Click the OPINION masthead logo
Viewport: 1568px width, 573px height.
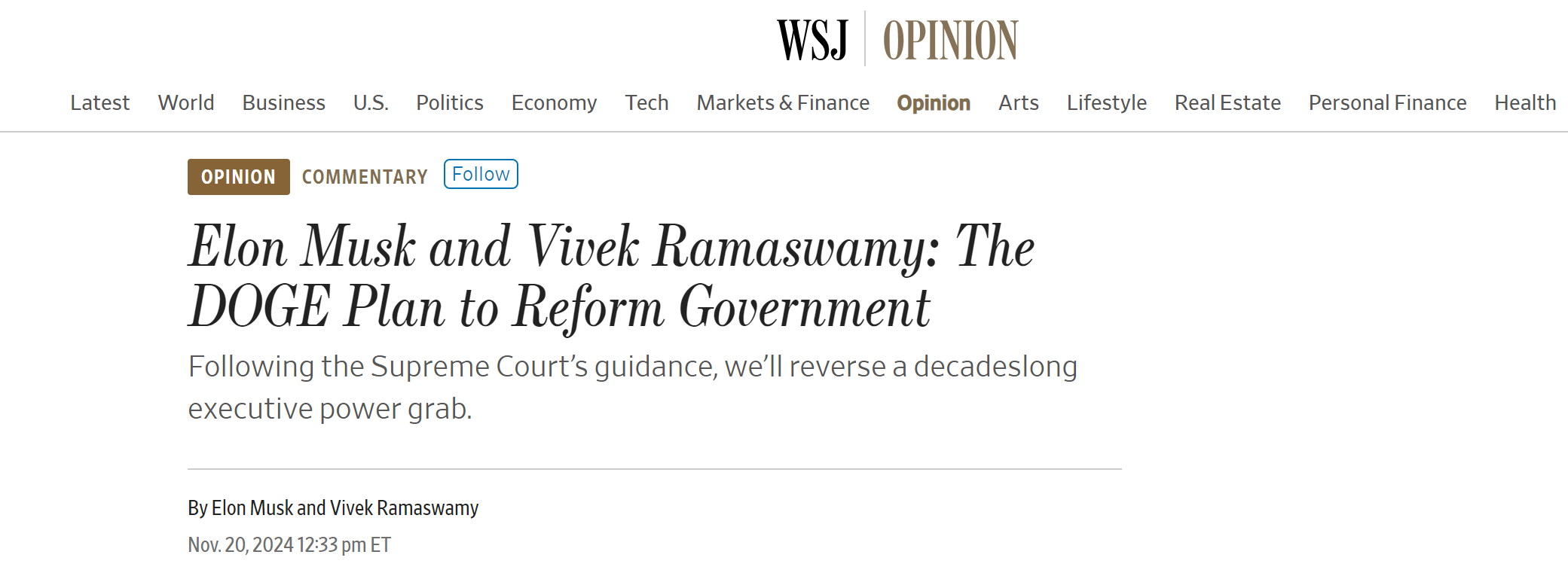[950, 40]
